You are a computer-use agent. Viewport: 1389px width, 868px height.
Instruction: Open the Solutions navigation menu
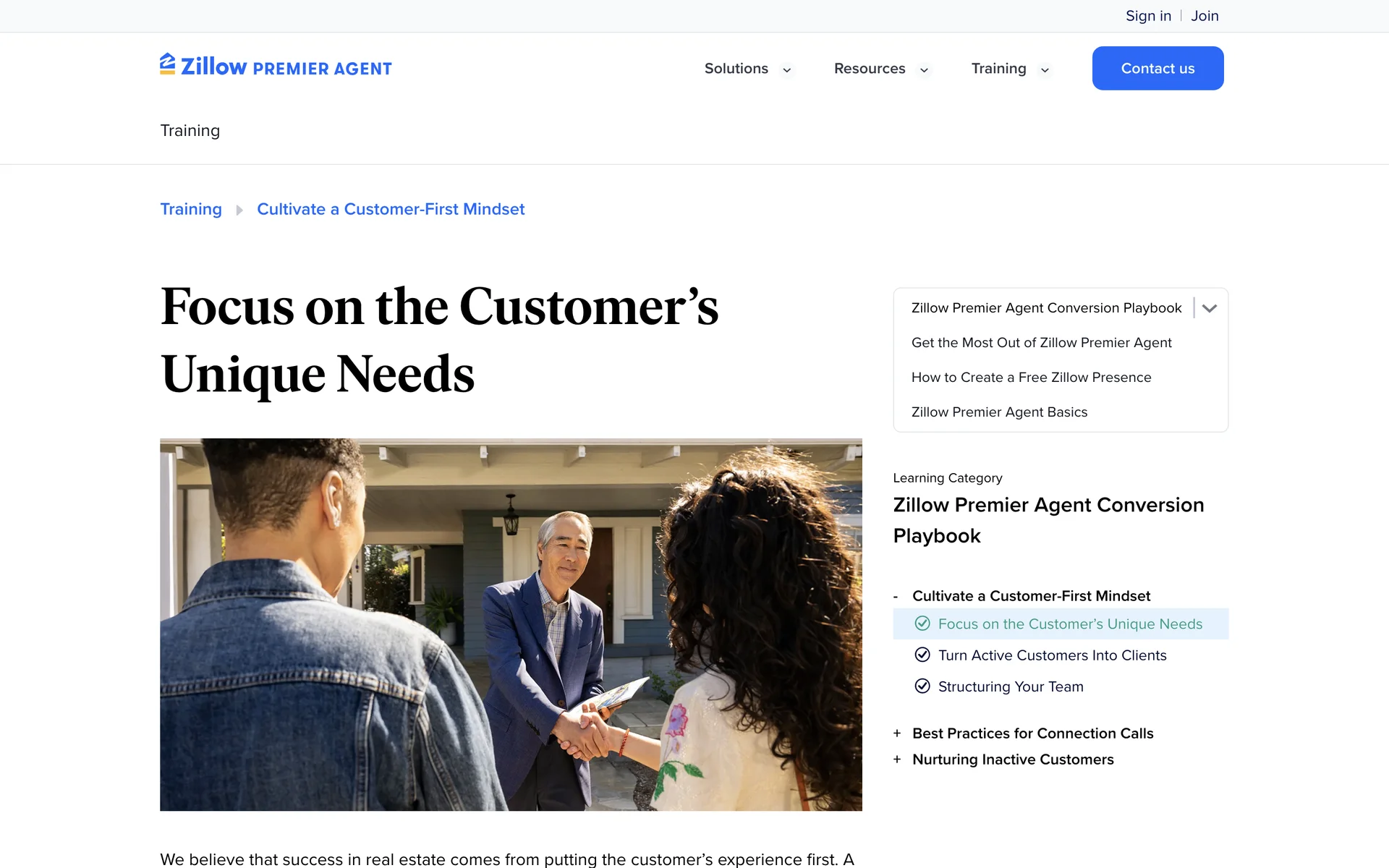(748, 69)
